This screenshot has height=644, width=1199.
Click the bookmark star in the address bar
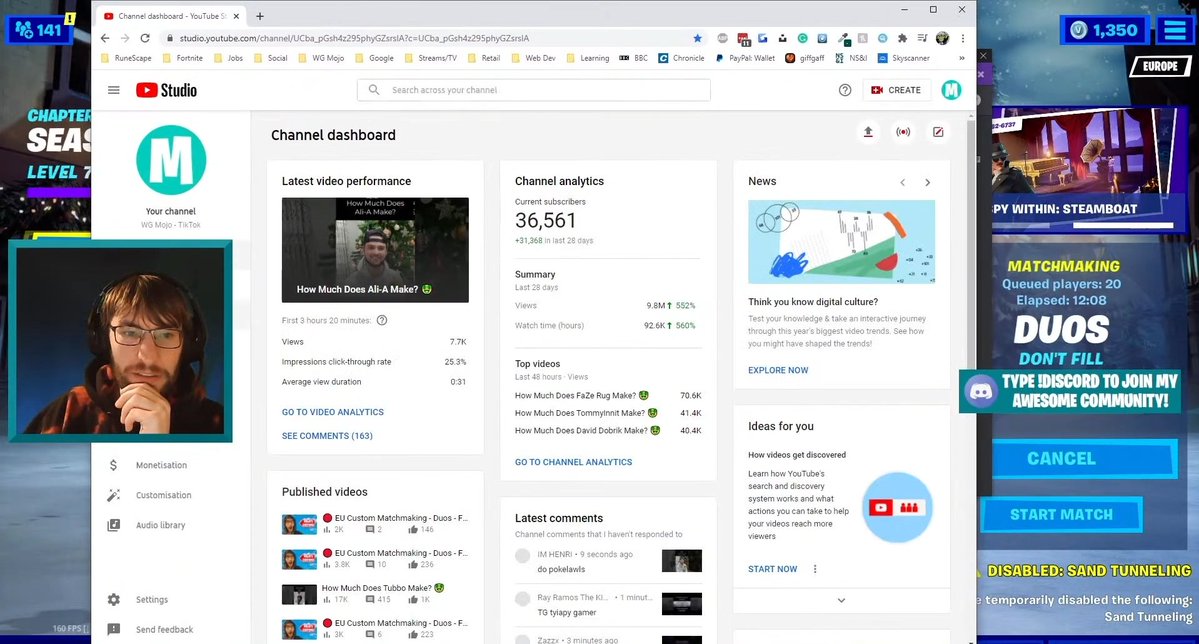697,37
